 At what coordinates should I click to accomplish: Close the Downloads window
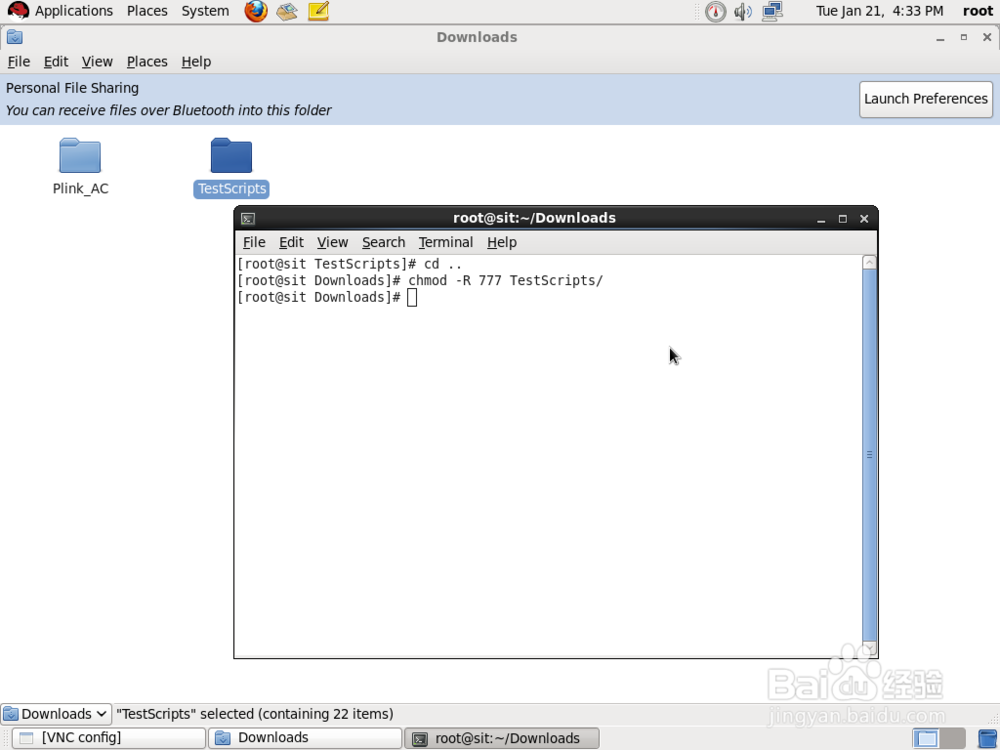(987, 38)
